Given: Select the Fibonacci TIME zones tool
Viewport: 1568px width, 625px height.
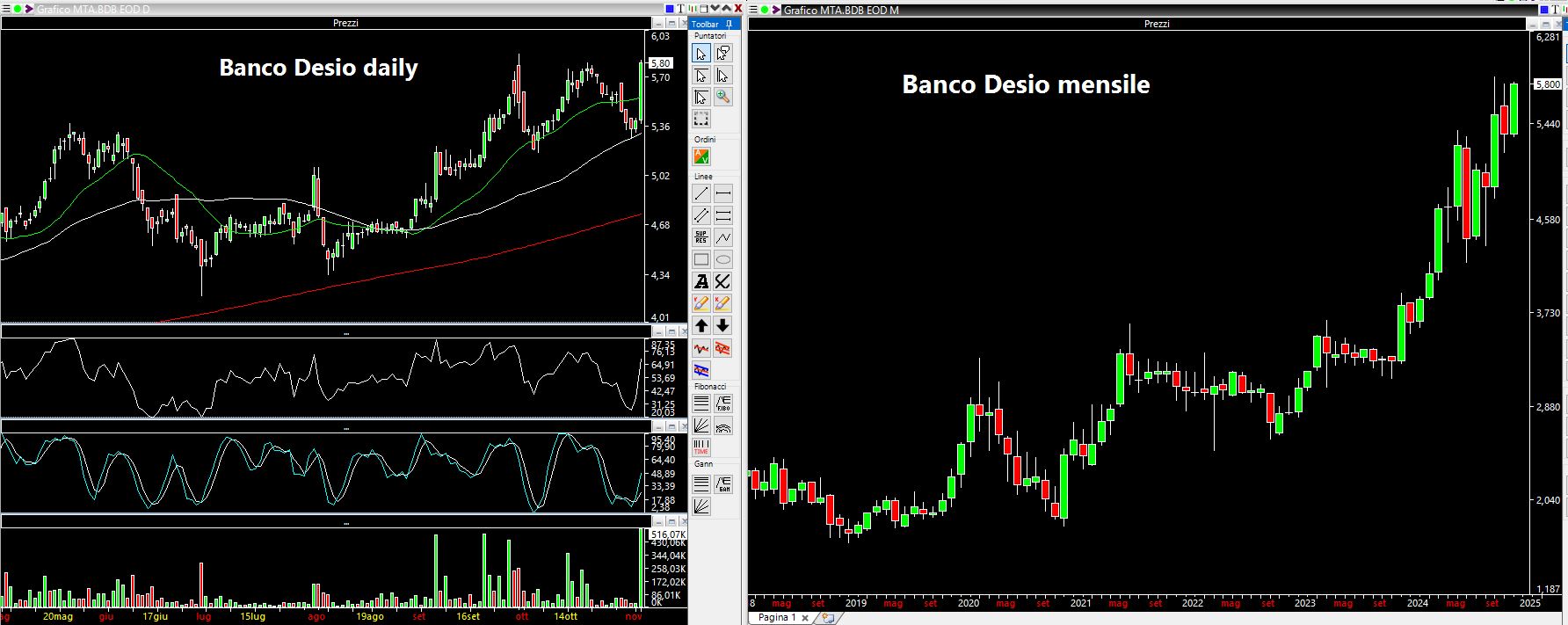Looking at the screenshot, I should pos(701,448).
